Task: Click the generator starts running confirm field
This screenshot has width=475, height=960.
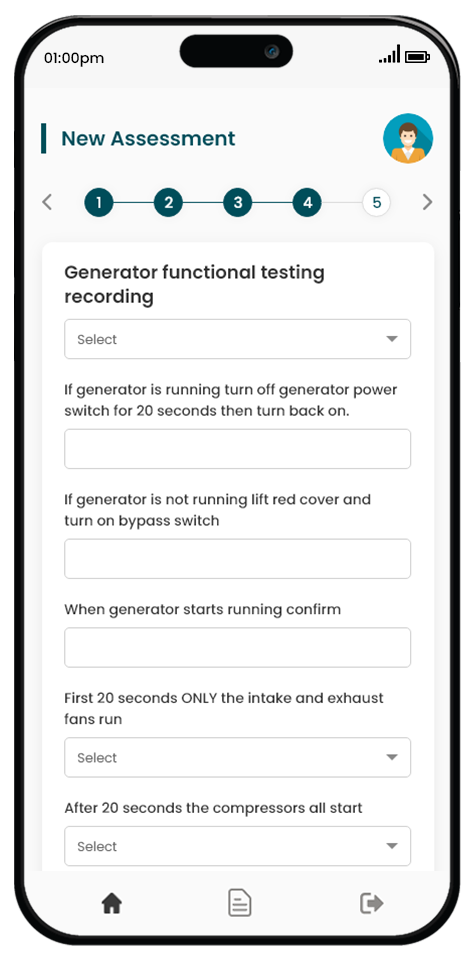Action: pos(238,647)
